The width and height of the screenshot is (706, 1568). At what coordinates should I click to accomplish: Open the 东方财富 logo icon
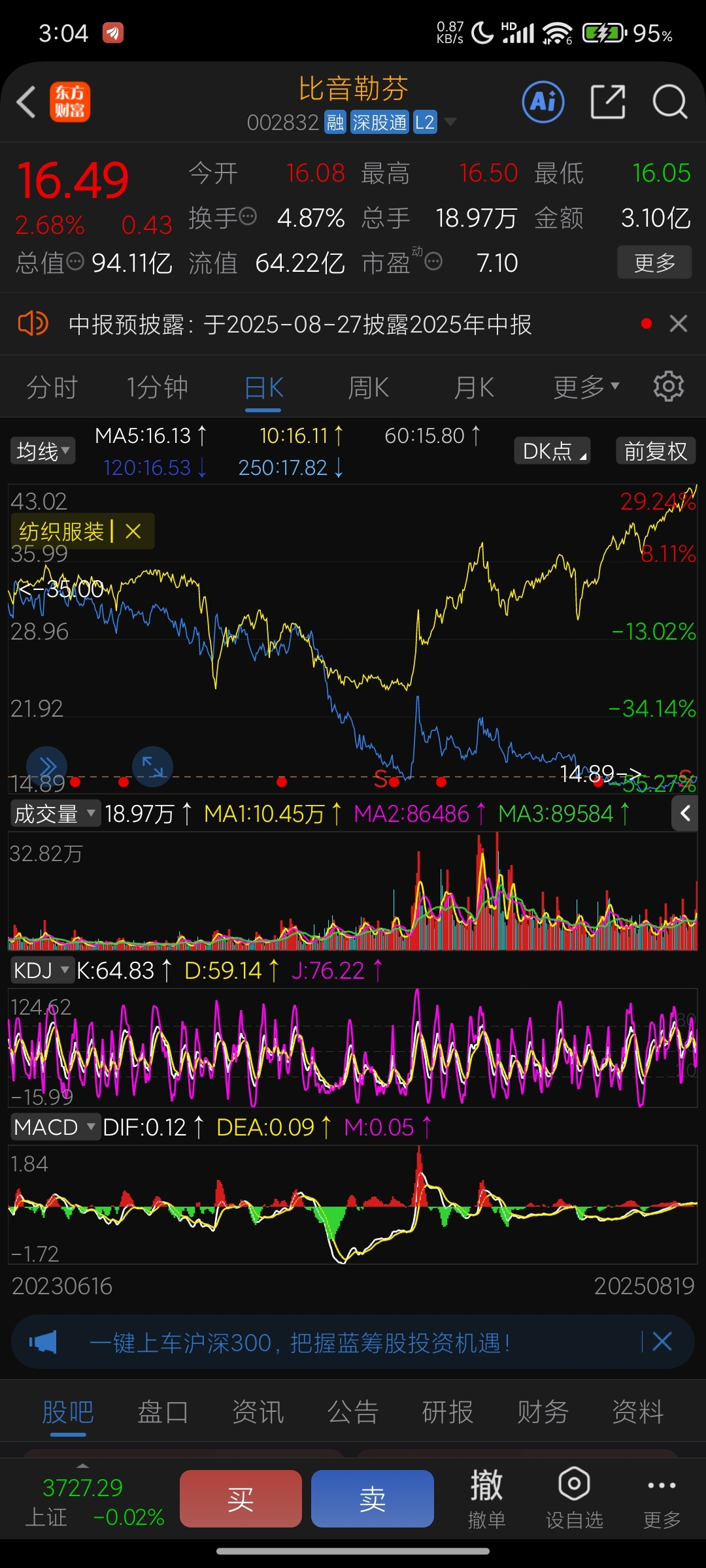70,102
